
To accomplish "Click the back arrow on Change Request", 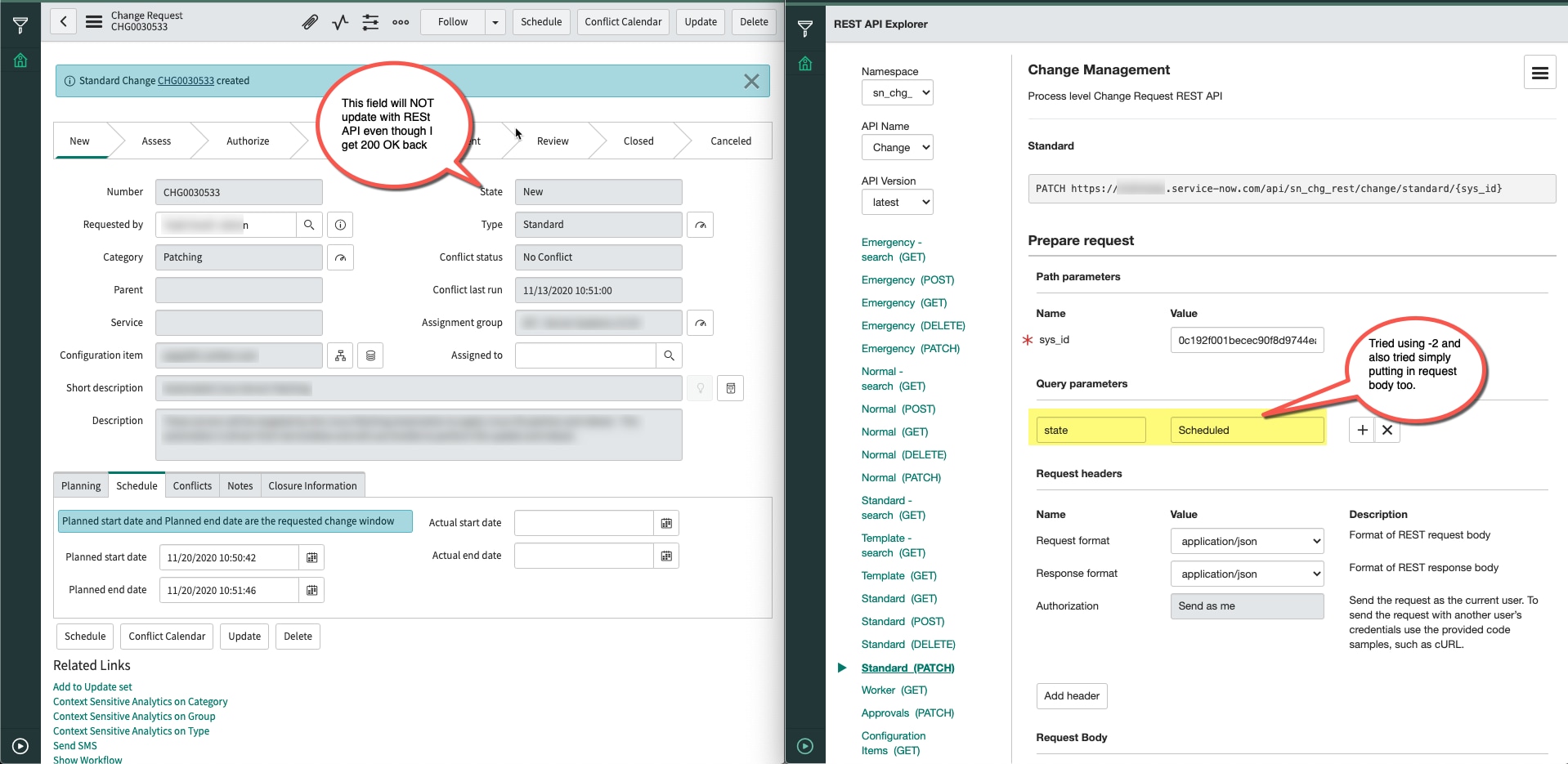I will [64, 22].
